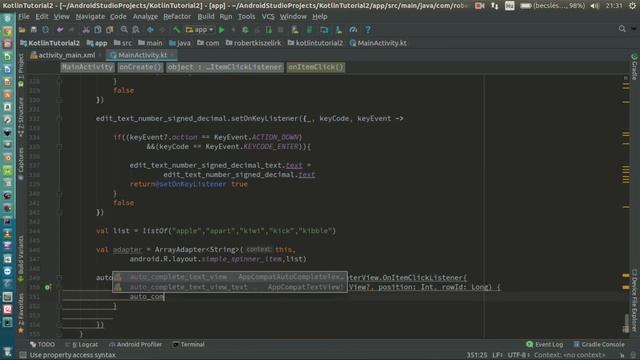640x360 pixels.
Task: Select auto_complete_text_view_text completion suggestion
Action: (x=230, y=287)
